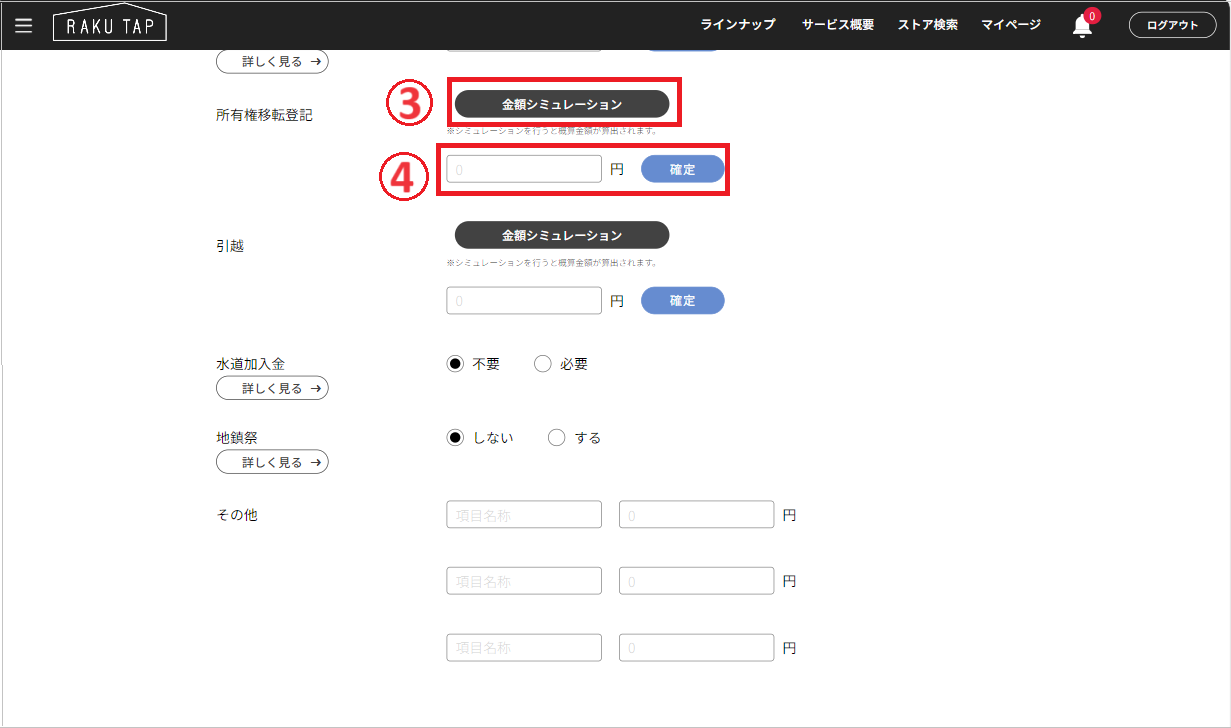1231x728 pixels.
Task: Focus second その他 amount field
Action: coord(697,581)
